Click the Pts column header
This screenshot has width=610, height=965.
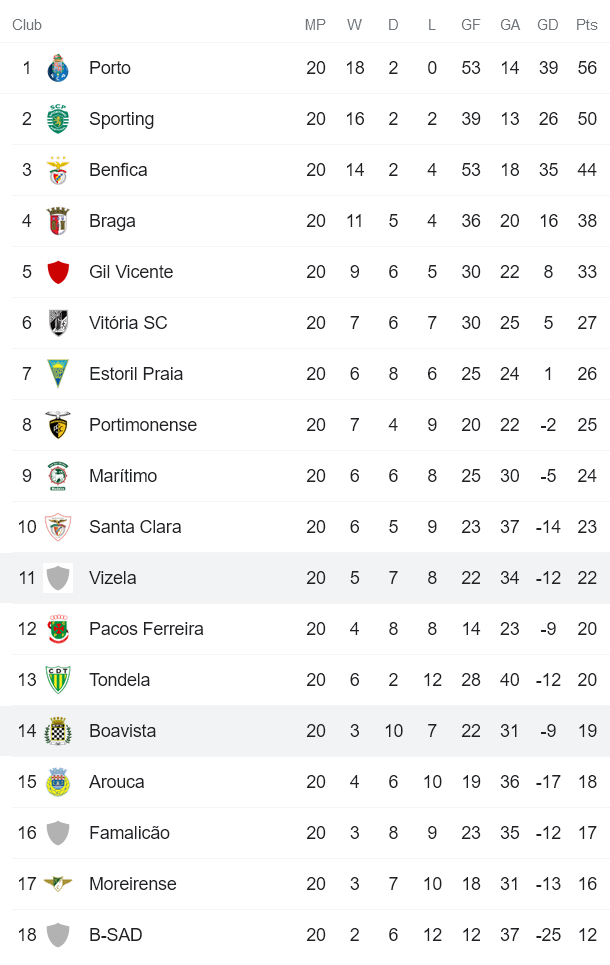pyautogui.click(x=586, y=25)
